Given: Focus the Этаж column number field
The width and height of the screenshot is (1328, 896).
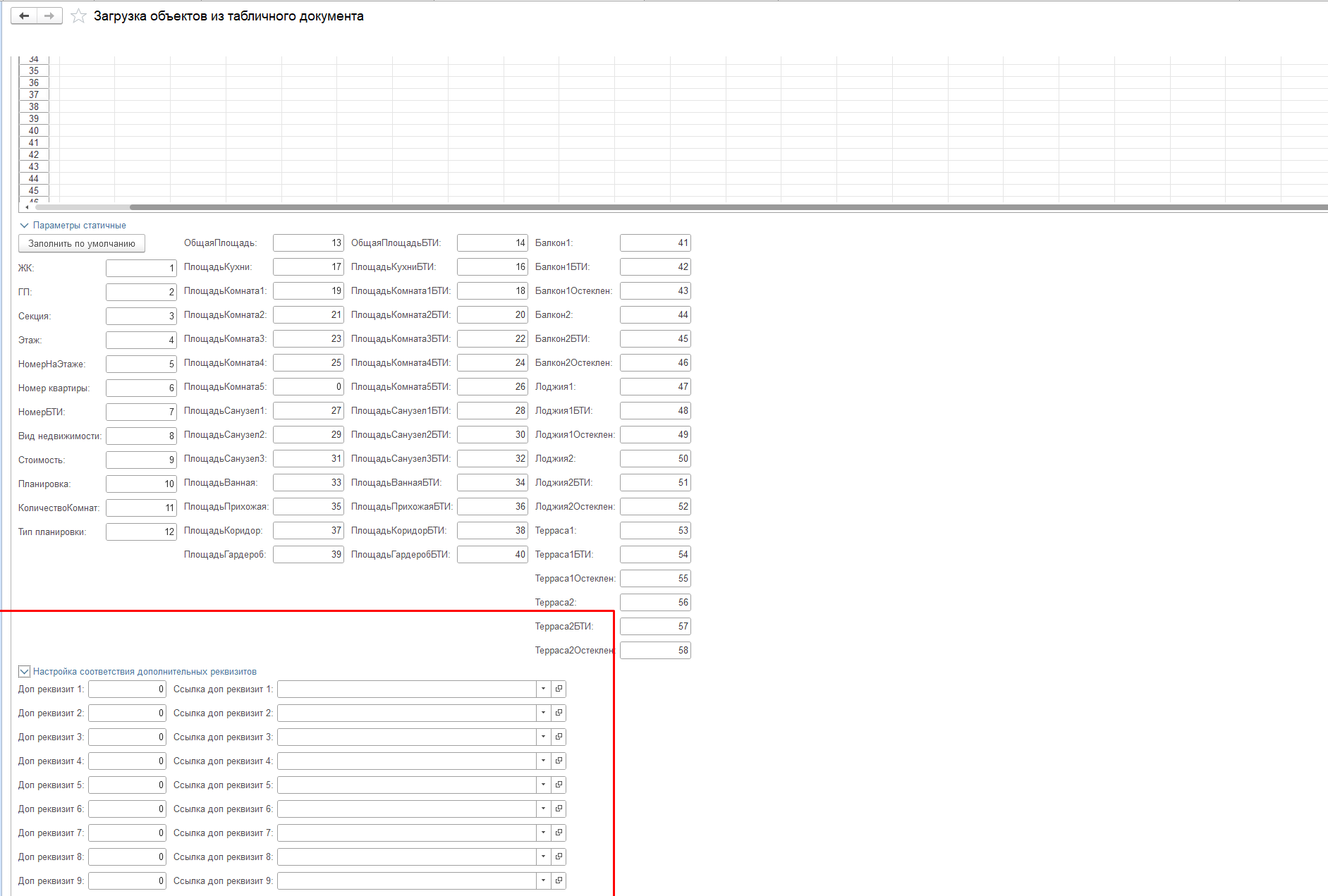Looking at the screenshot, I should click(141, 340).
